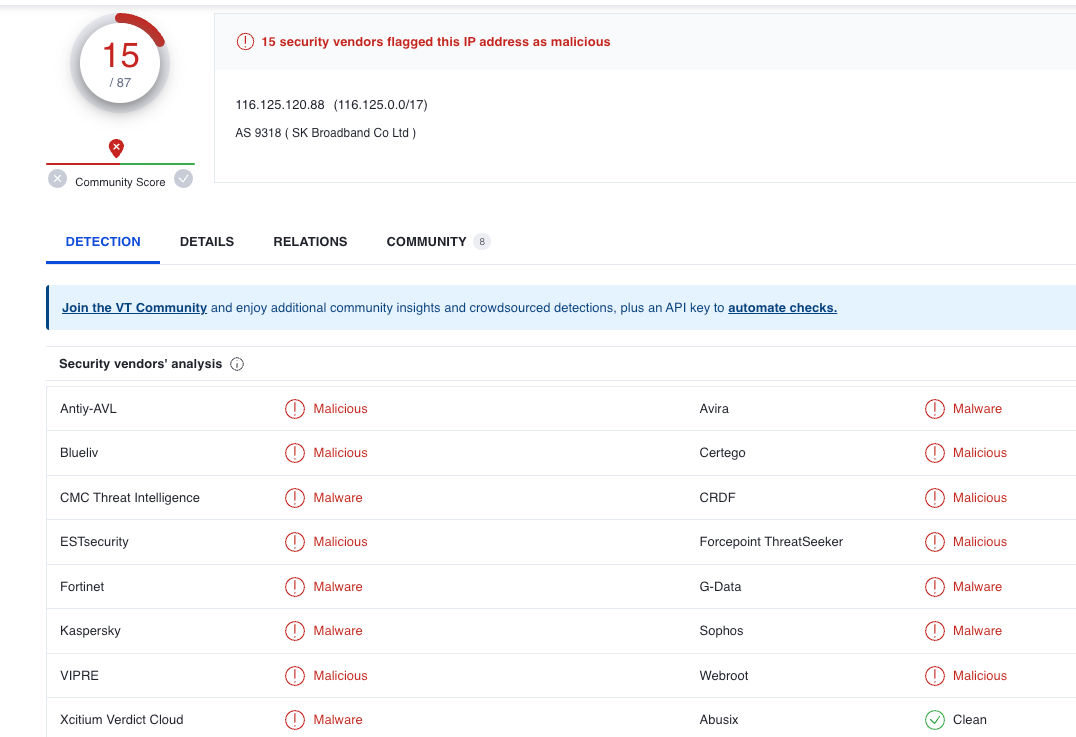Click the info icon beside Security vendors' analysis

237,364
